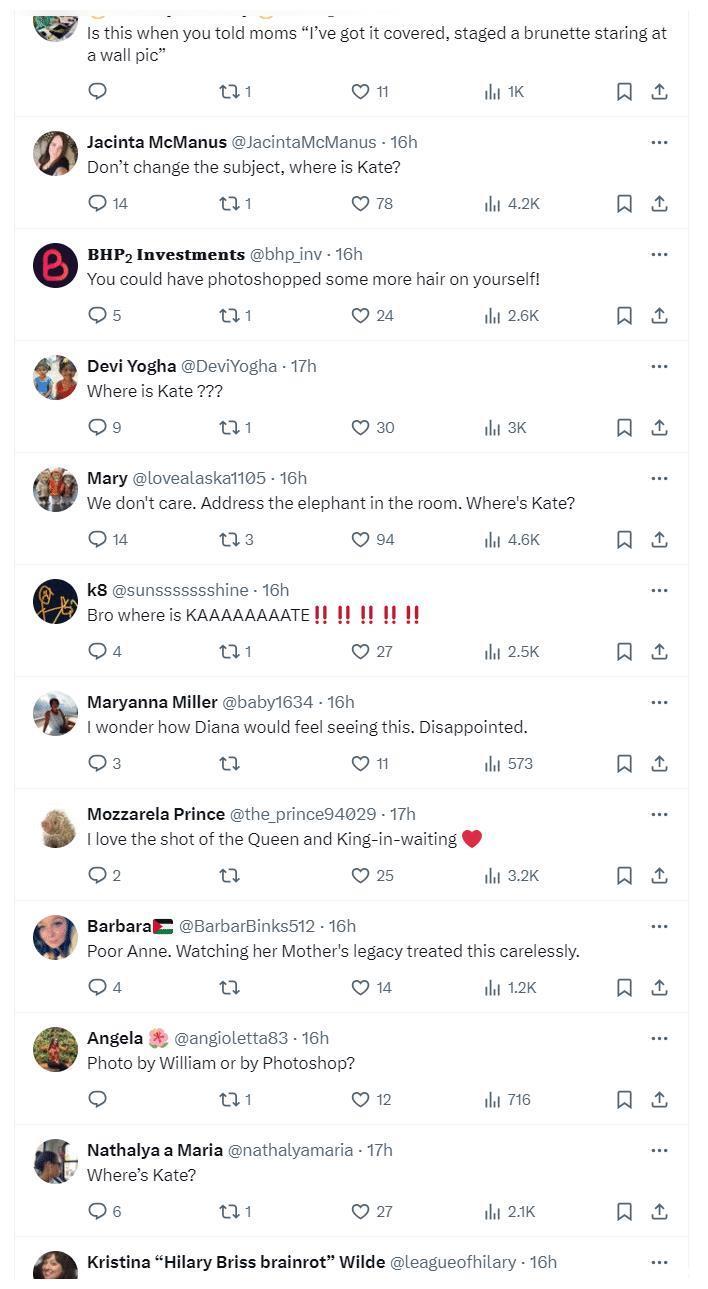
Task: Open the 16h timestamp on Angela's tweet
Action: tap(315, 1038)
